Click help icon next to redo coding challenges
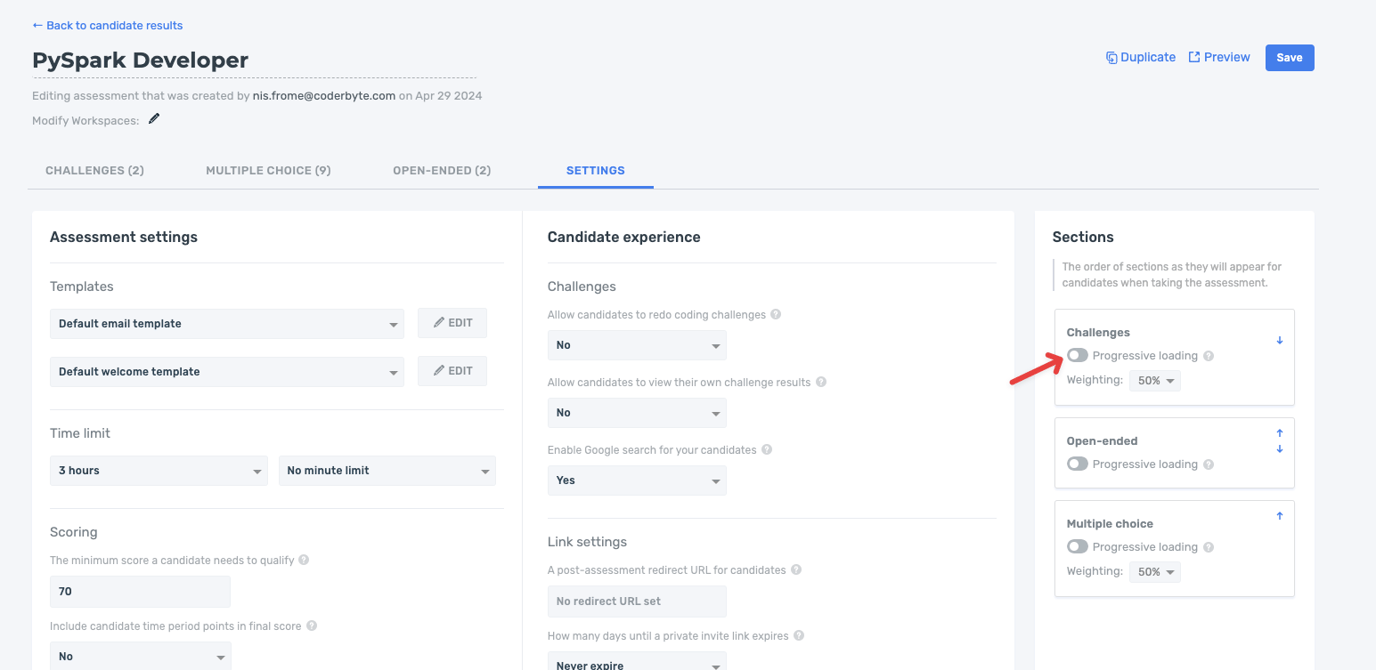Image resolution: width=1376 pixels, height=670 pixels. [x=776, y=314]
